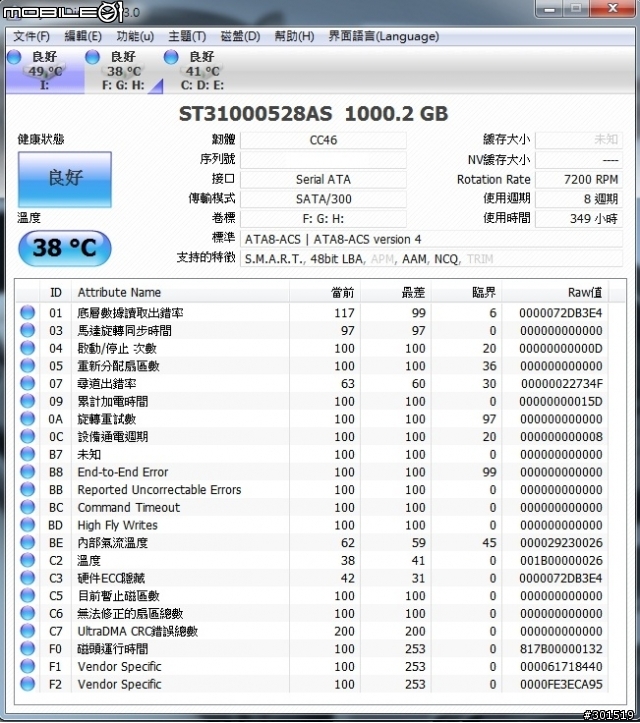Open the 界面語言(Language) menu
Viewport: 640px width, 723px height.
point(384,36)
